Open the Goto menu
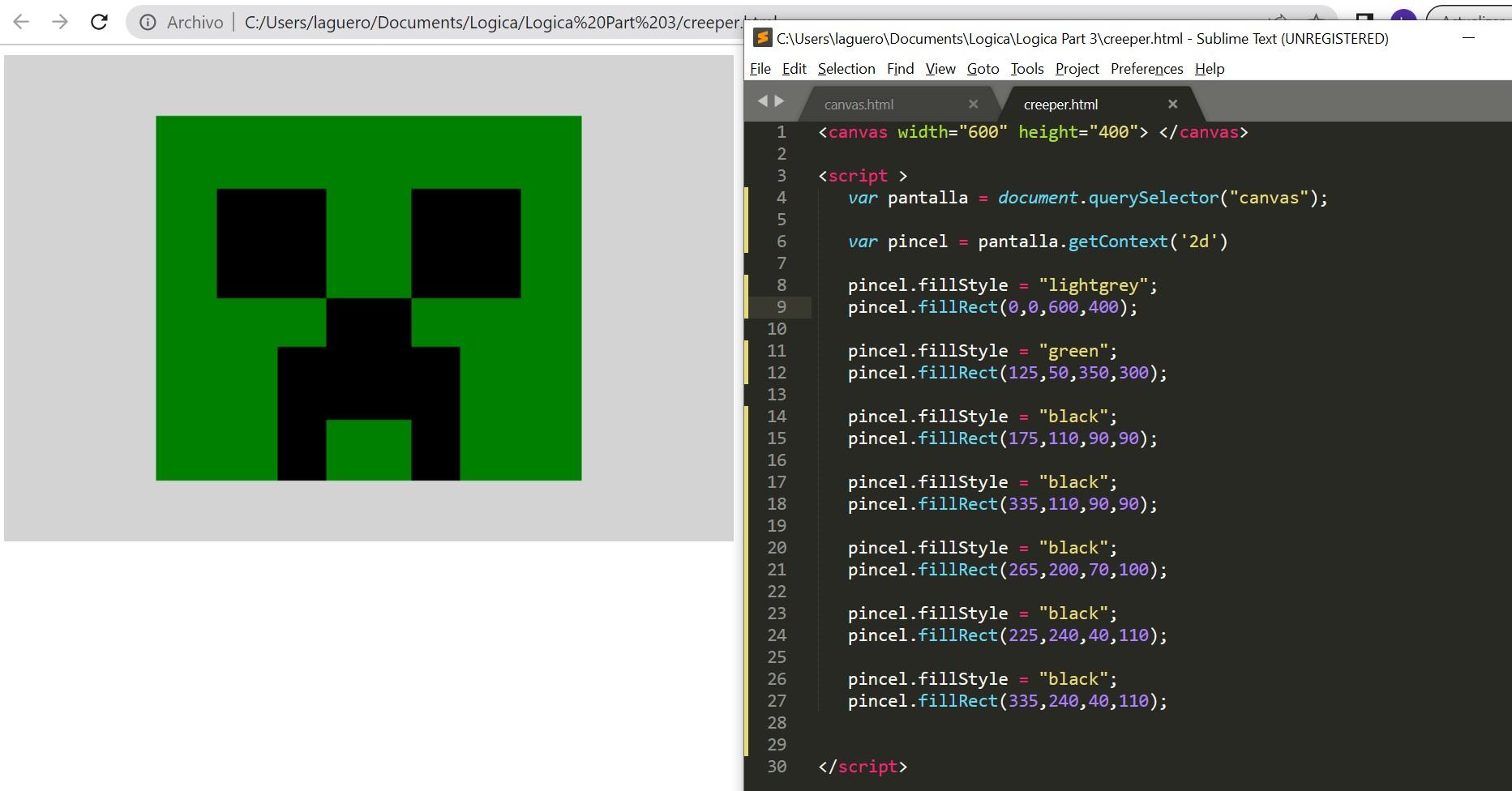The image size is (1512, 791). coord(983,69)
